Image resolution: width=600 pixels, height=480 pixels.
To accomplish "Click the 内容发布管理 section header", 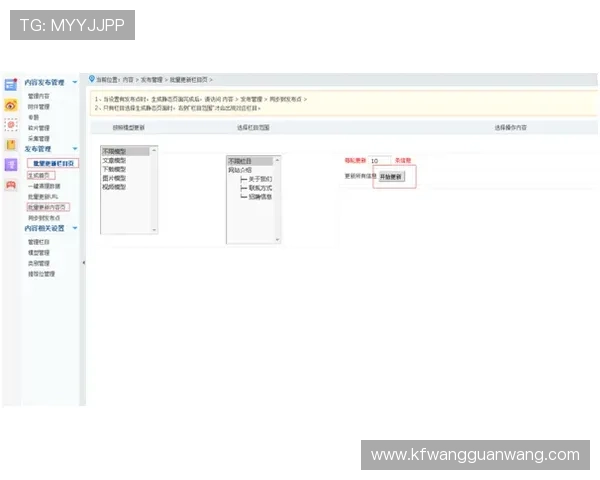I will pyautogui.click(x=44, y=82).
